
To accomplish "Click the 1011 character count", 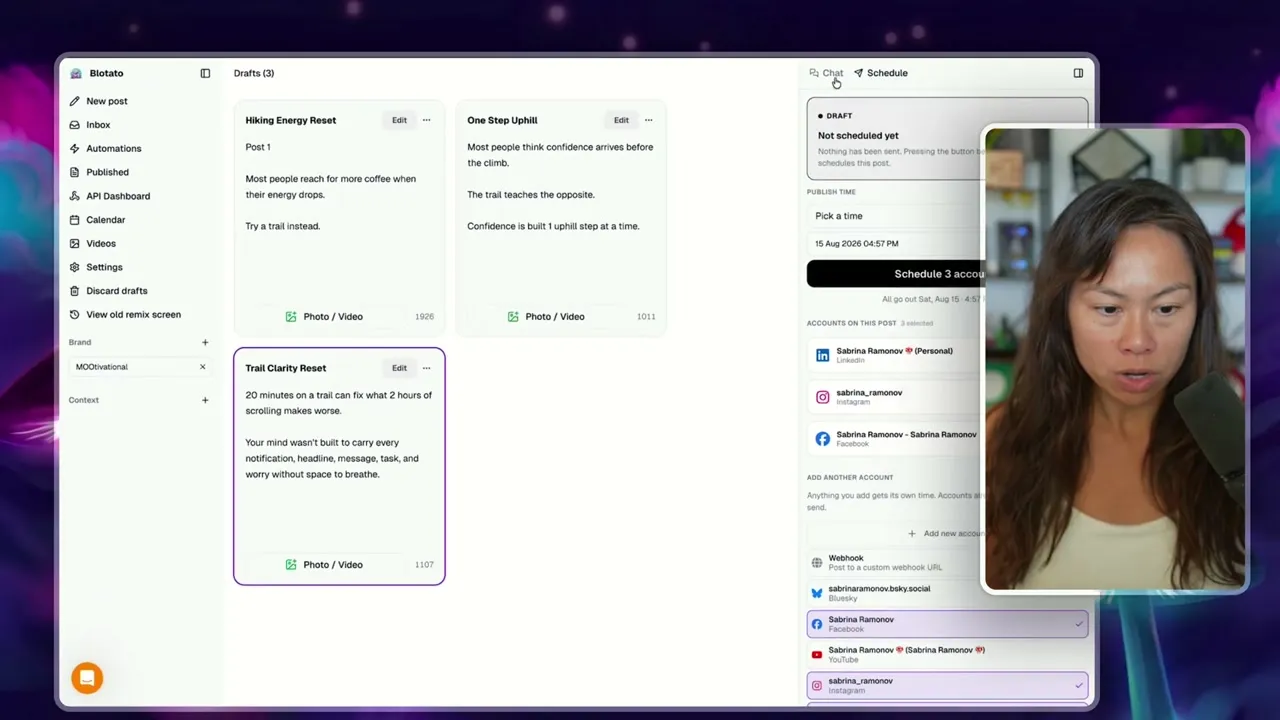I will point(646,316).
